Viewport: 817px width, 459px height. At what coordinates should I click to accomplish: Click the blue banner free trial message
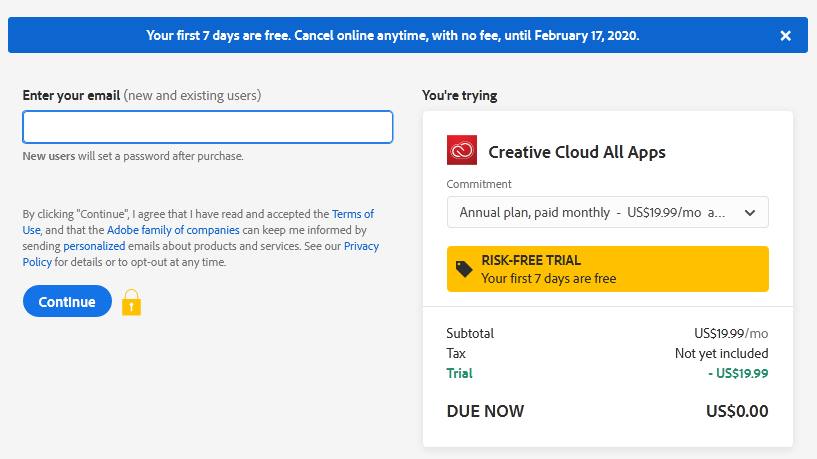tap(392, 36)
